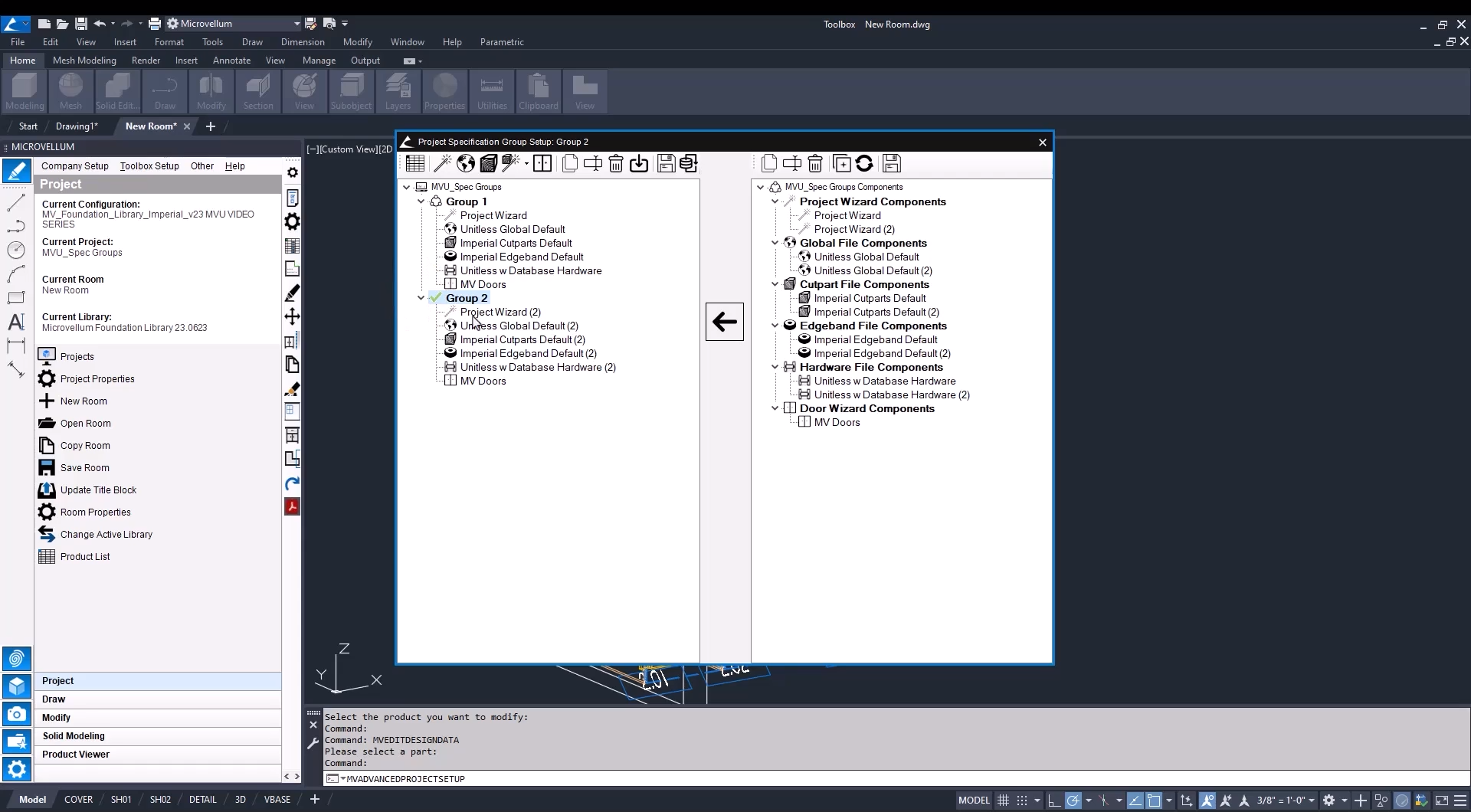
Task: Open Toolbox Setup menu in Microvellum panel
Action: [149, 166]
